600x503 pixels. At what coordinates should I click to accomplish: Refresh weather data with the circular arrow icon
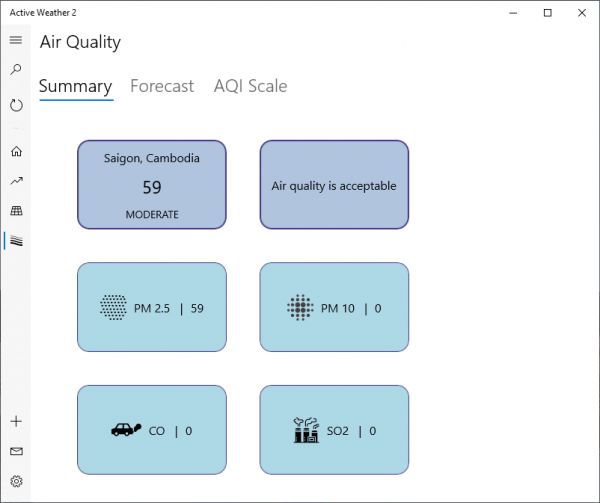click(16, 105)
